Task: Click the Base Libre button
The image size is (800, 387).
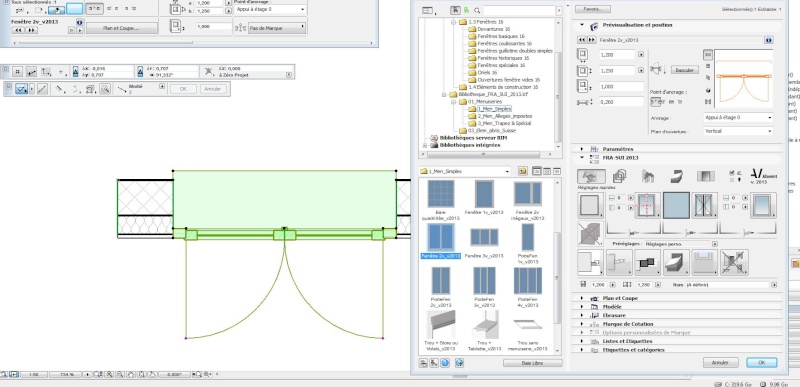Action: pyautogui.click(x=532, y=363)
